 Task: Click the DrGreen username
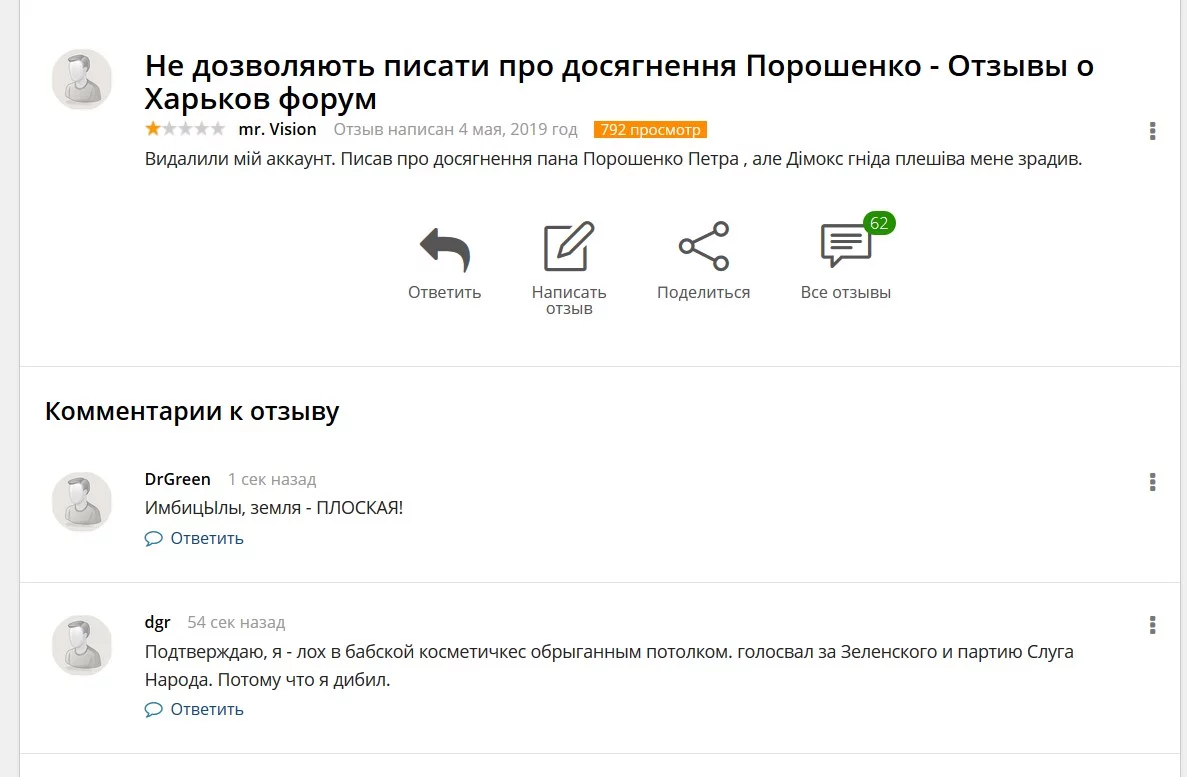[x=177, y=479]
